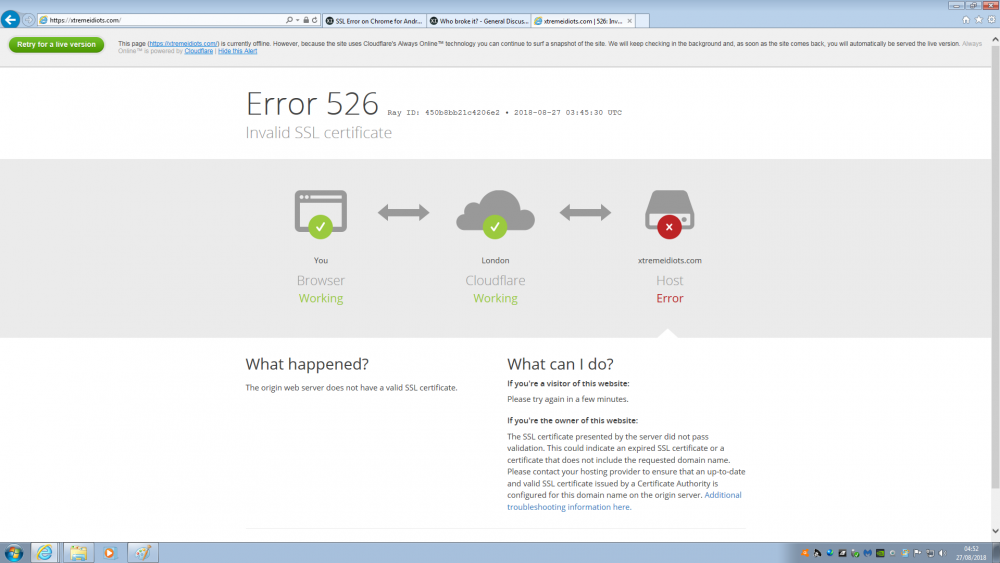
Task: Click the browser Back arrow button
Action: coord(11,20)
